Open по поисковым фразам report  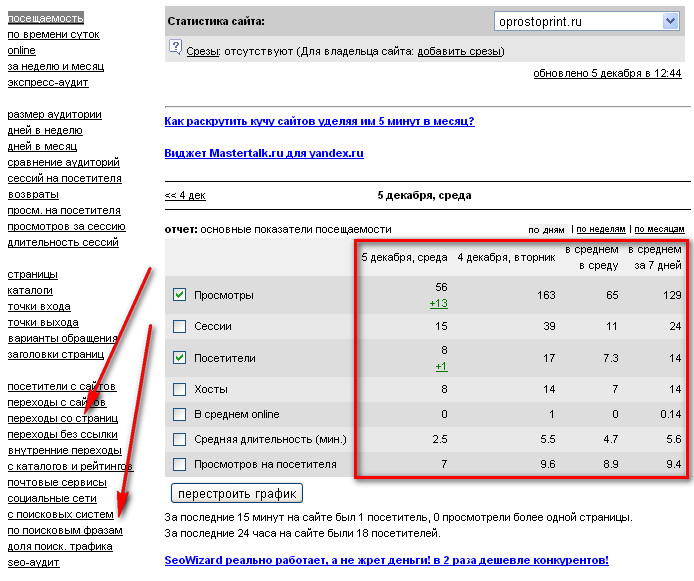pyautogui.click(x=65, y=531)
